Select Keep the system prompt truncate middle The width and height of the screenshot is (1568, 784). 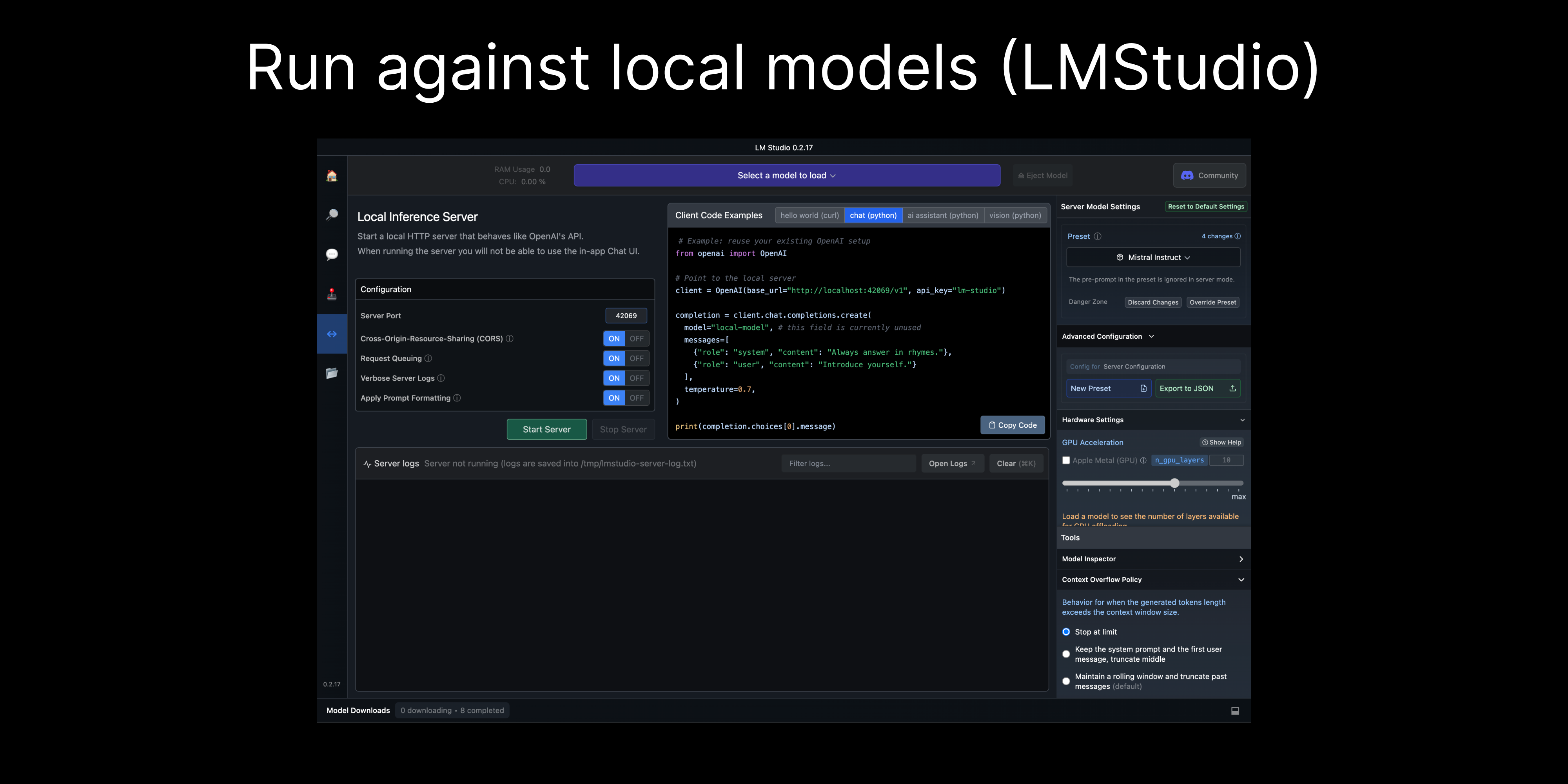pyautogui.click(x=1066, y=654)
